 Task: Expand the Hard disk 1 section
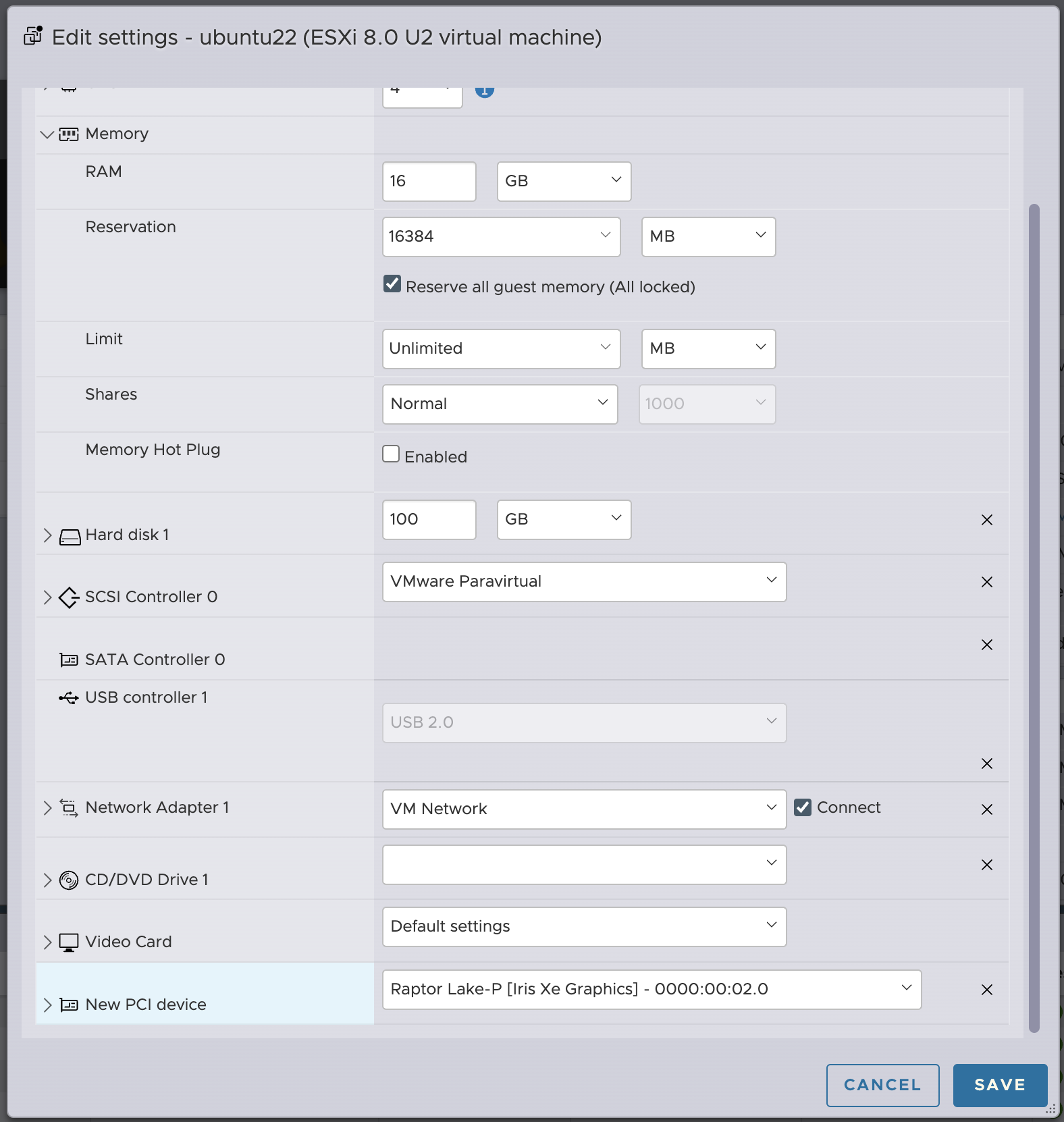coord(47,535)
